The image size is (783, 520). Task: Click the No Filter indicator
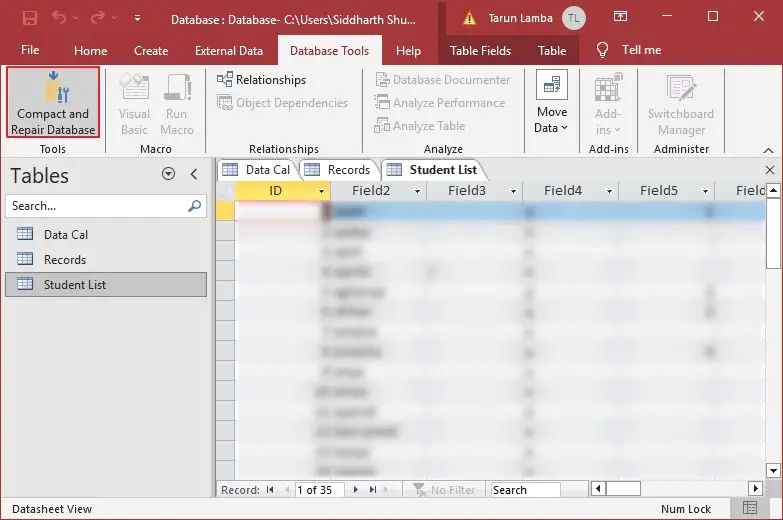(x=444, y=490)
